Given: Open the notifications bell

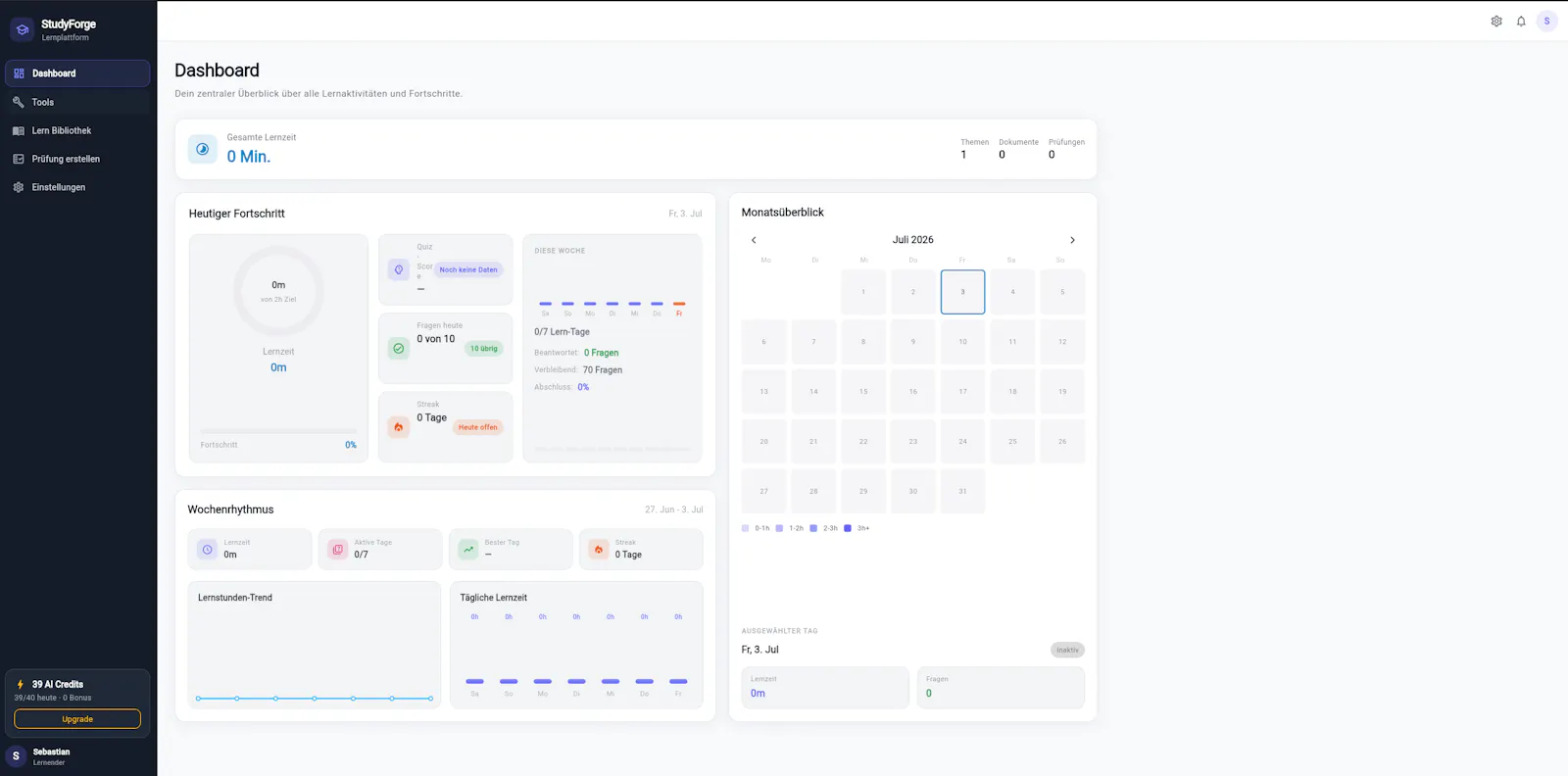Looking at the screenshot, I should click(x=1521, y=21).
